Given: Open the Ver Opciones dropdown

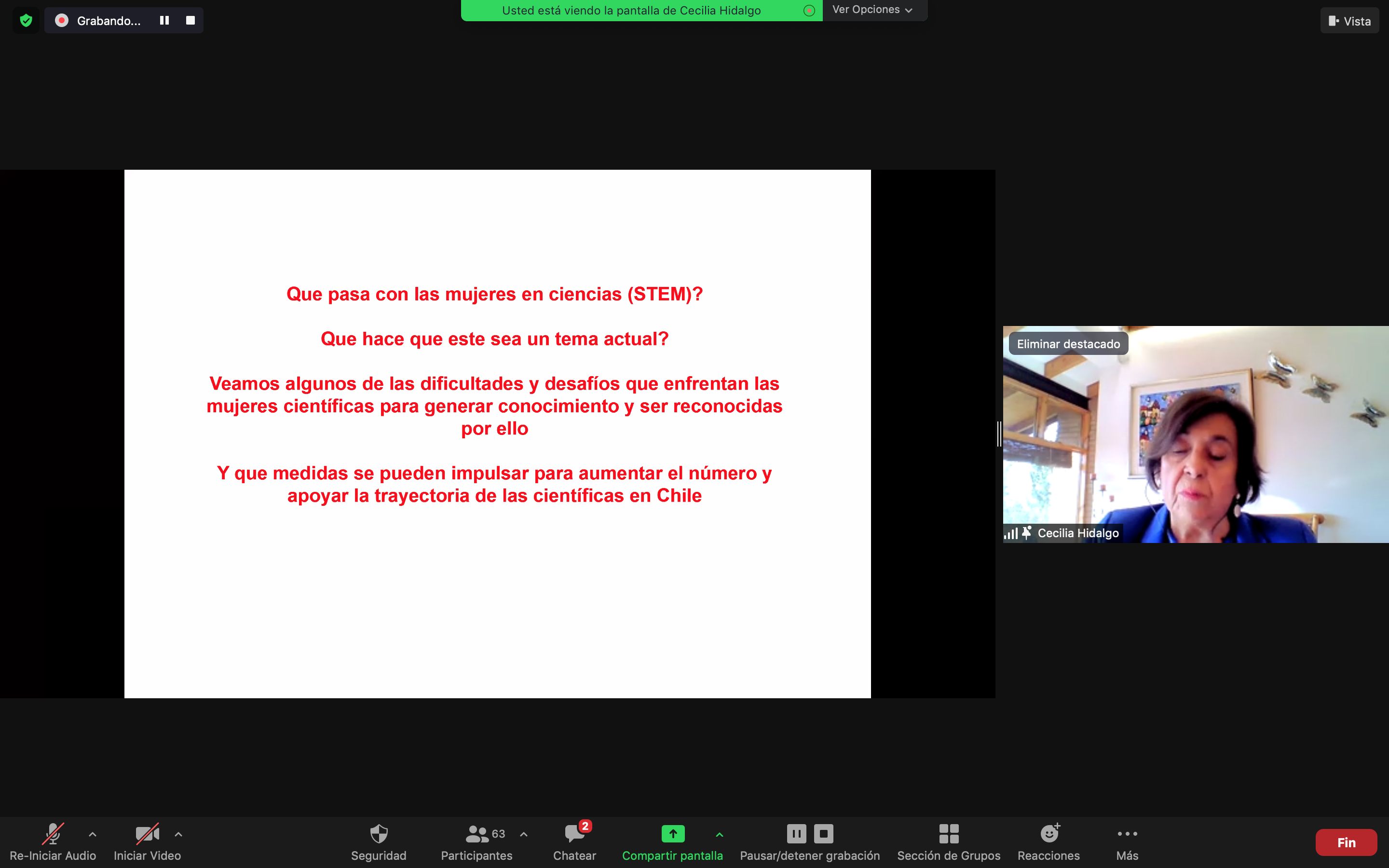Looking at the screenshot, I should [x=872, y=10].
